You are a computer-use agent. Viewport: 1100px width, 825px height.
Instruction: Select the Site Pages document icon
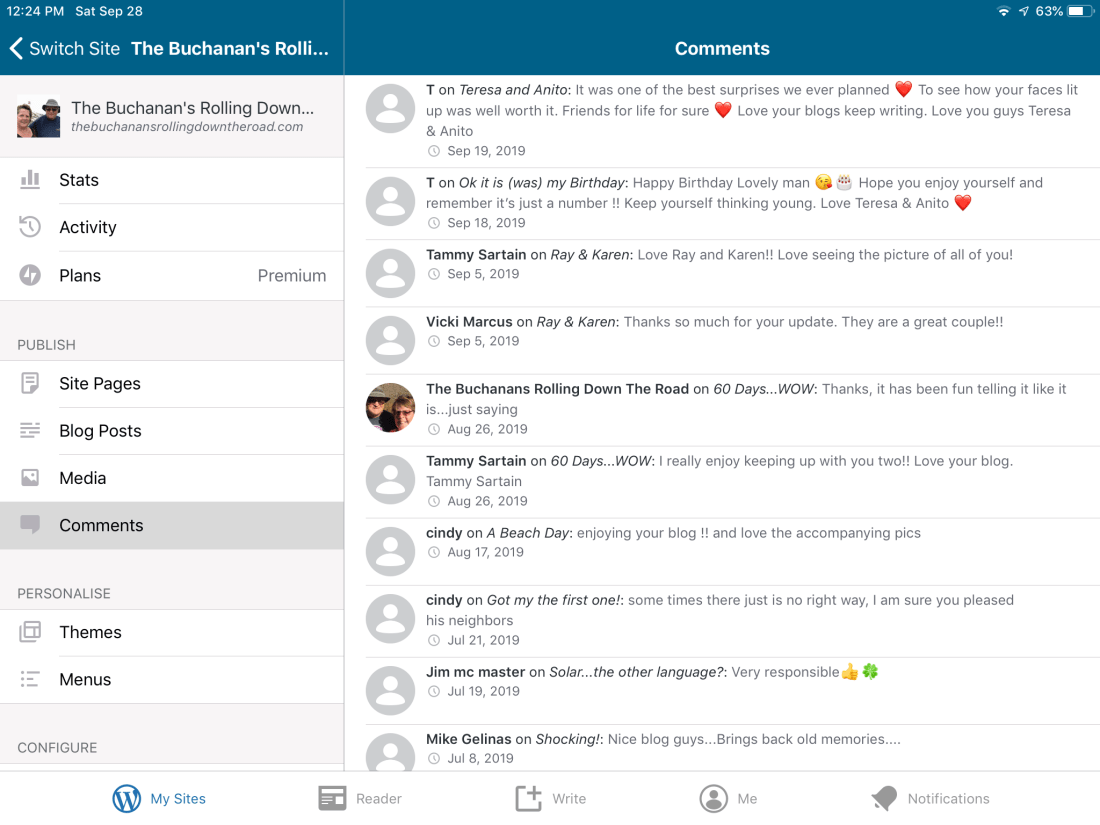(x=30, y=383)
